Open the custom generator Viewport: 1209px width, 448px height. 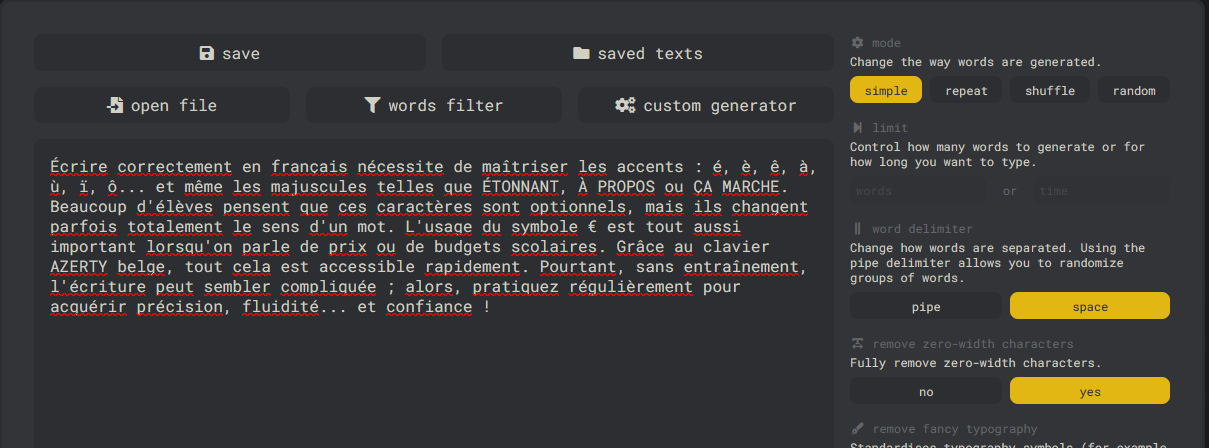point(706,105)
